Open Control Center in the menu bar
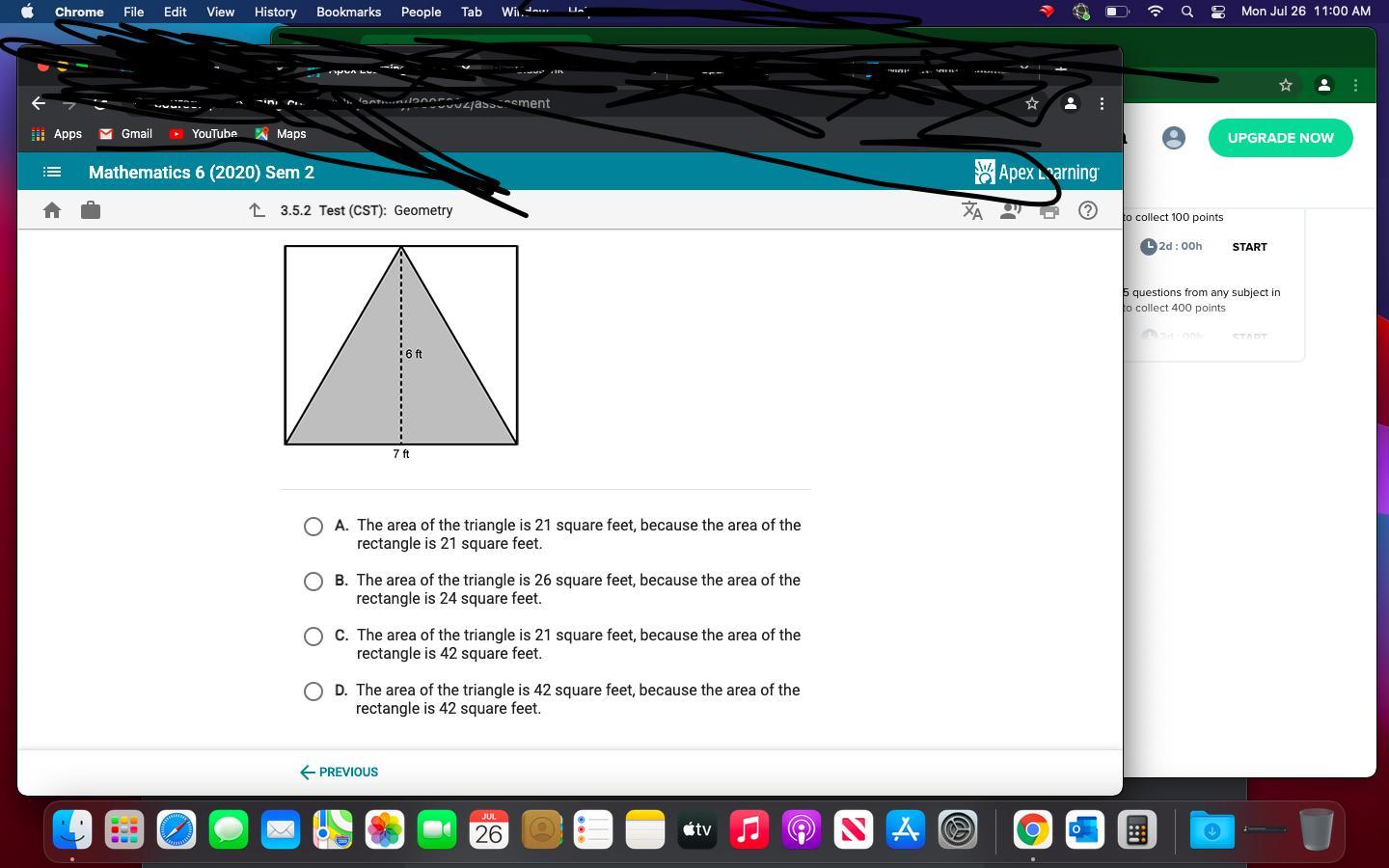Viewport: 1389px width, 868px height. 1218,12
